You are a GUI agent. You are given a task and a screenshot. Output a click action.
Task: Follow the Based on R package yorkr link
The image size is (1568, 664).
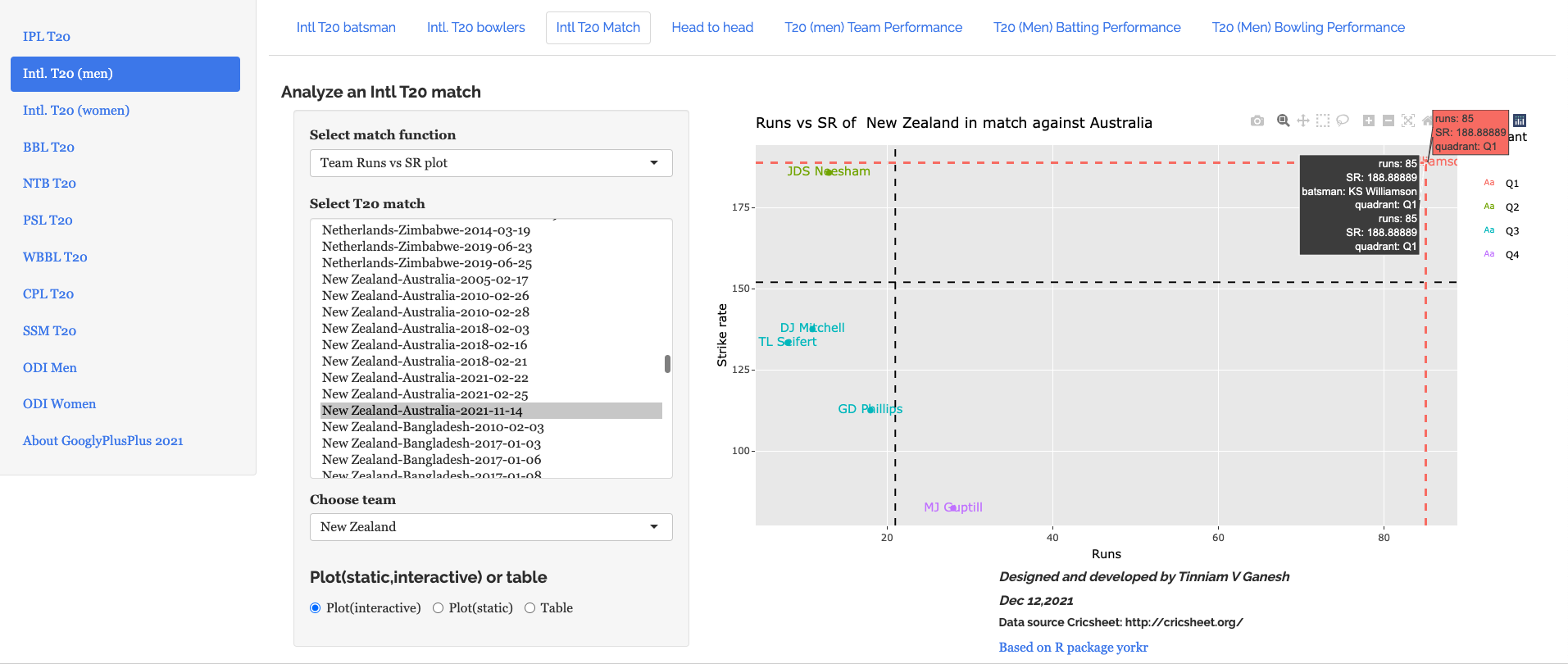click(1072, 648)
